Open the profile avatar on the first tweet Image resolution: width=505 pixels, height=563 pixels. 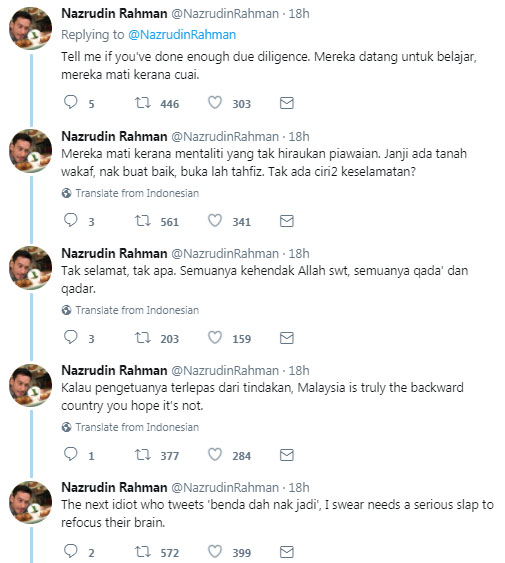pos(31,28)
